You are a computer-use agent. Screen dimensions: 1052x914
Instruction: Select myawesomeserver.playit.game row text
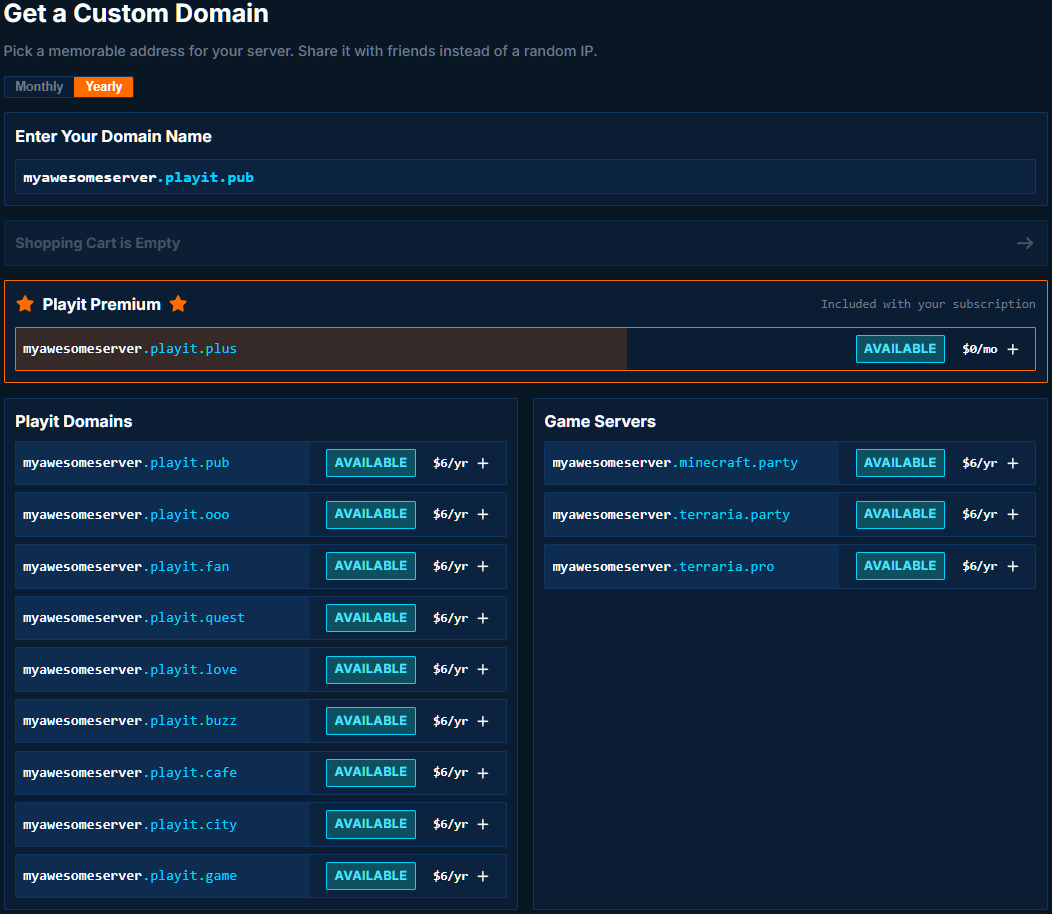(x=129, y=876)
